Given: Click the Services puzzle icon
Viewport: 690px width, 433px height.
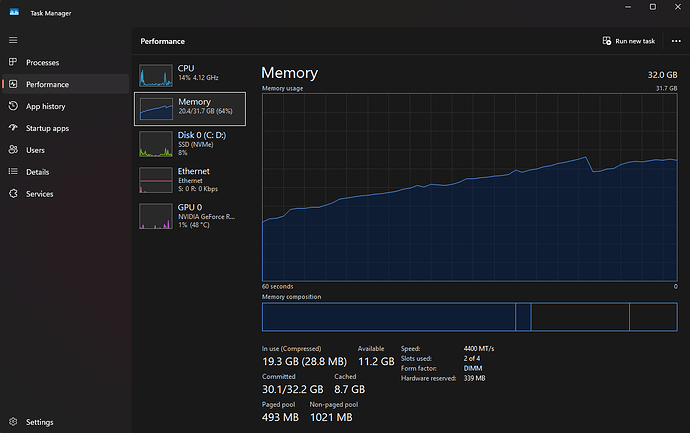Looking at the screenshot, I should point(13,194).
